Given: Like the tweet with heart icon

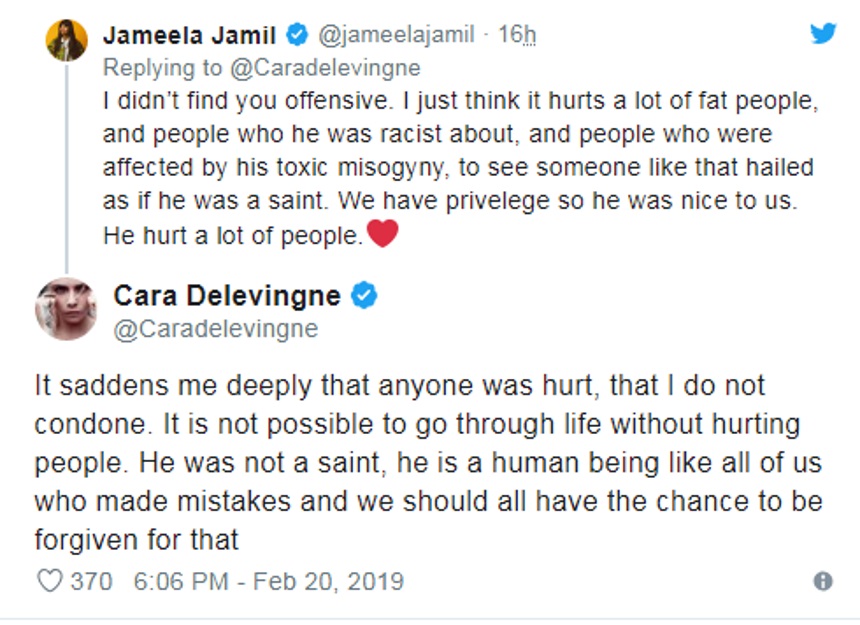Looking at the screenshot, I should 49,581.
